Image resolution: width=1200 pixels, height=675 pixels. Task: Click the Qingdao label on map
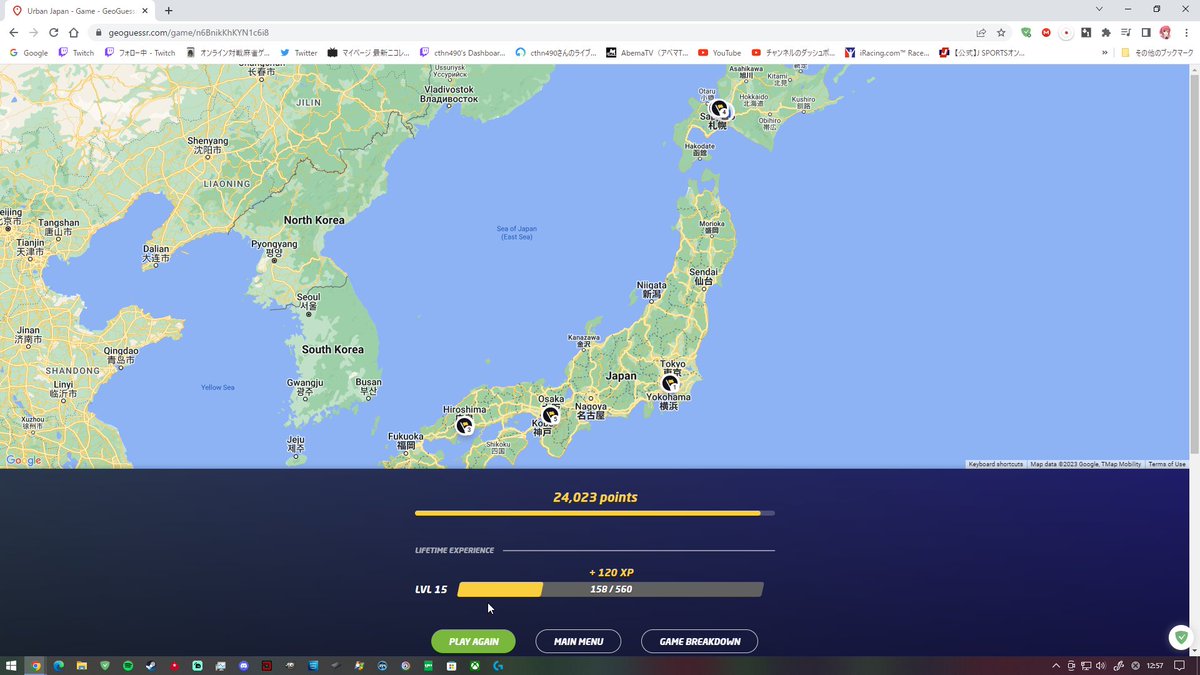[x=121, y=356]
